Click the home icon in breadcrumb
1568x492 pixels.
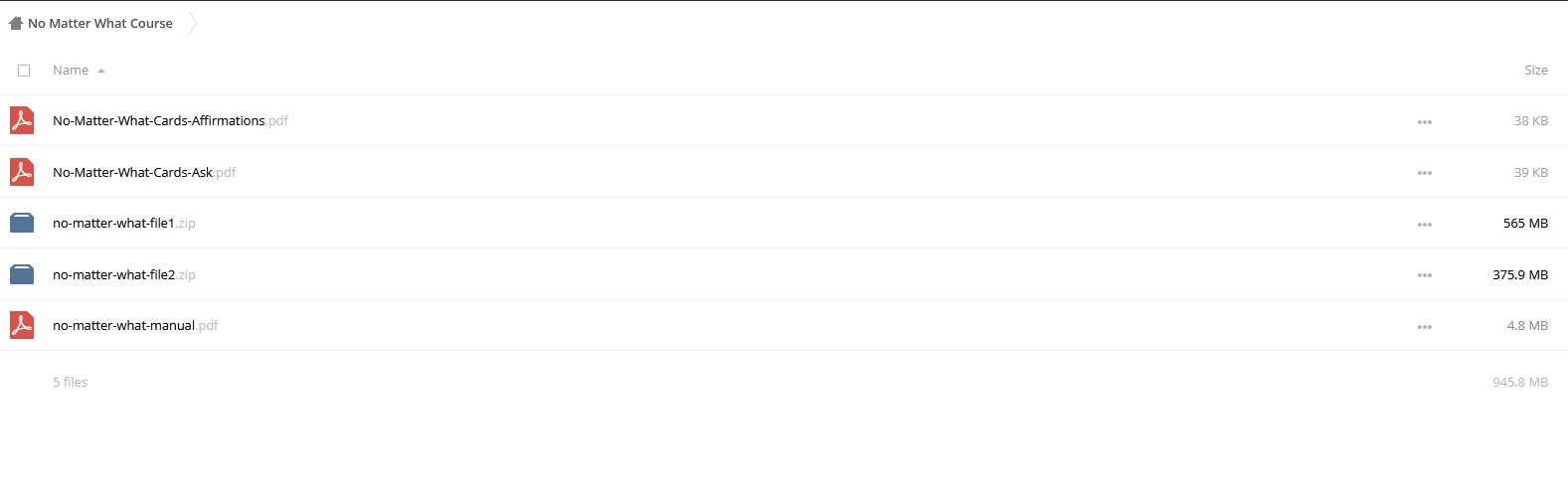[16, 23]
